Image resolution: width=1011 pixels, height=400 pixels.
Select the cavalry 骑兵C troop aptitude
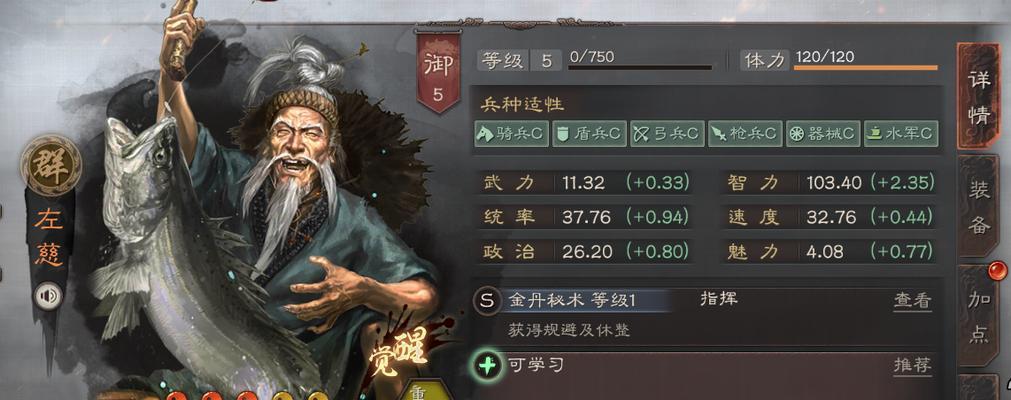coord(511,134)
